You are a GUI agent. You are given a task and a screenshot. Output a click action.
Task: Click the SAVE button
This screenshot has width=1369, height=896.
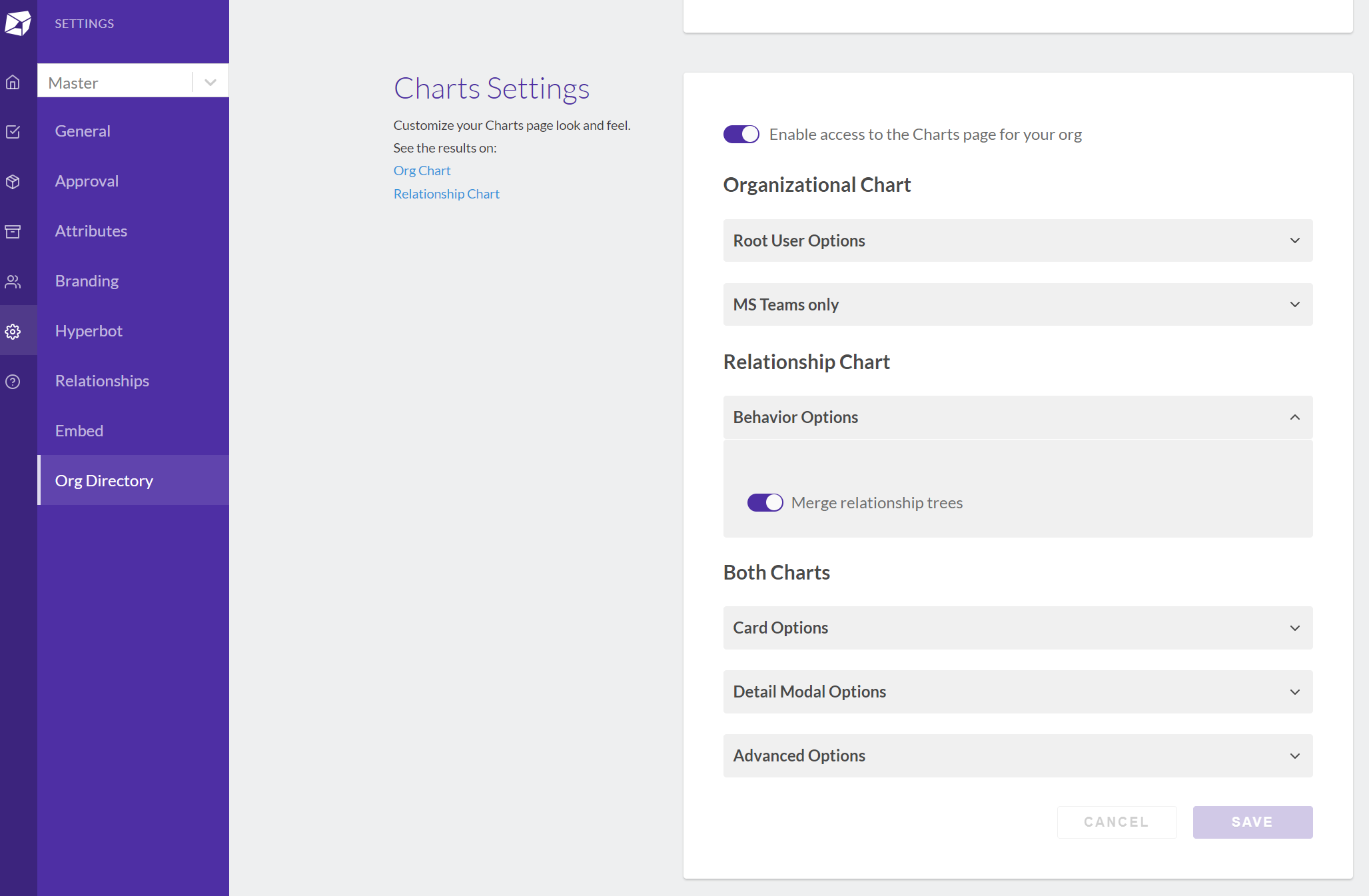tap(1252, 822)
